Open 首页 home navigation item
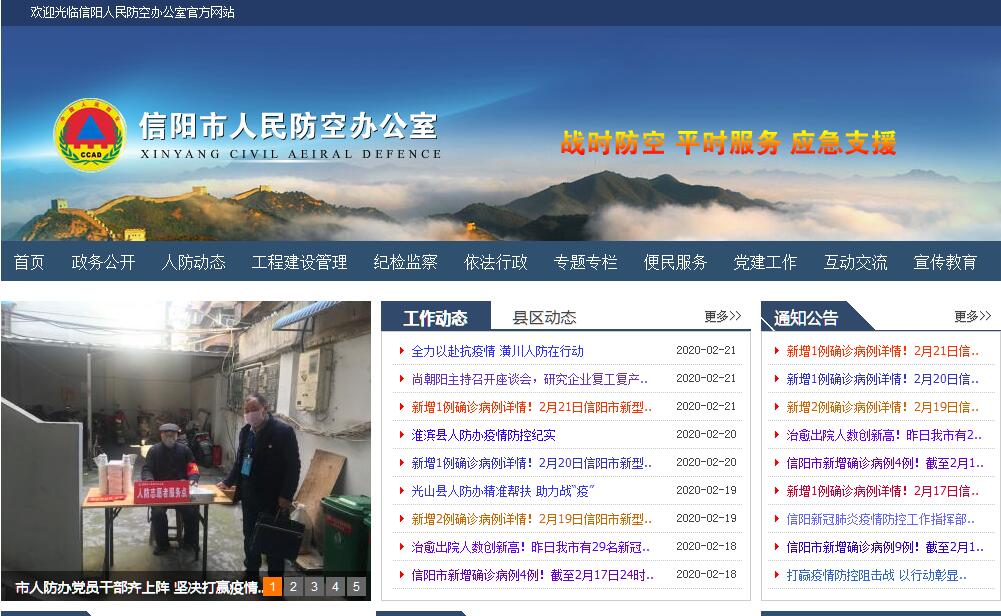Image resolution: width=1001 pixels, height=616 pixels. pos(29,262)
